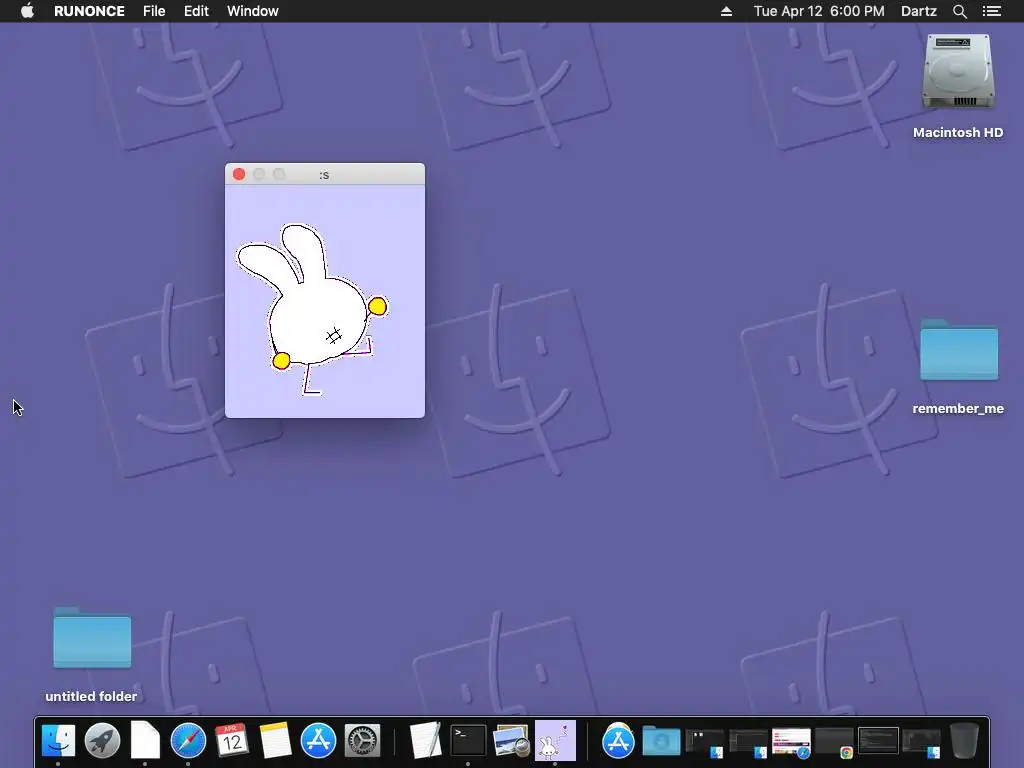
Task: Open Spotlight search magnifier
Action: [x=959, y=11]
